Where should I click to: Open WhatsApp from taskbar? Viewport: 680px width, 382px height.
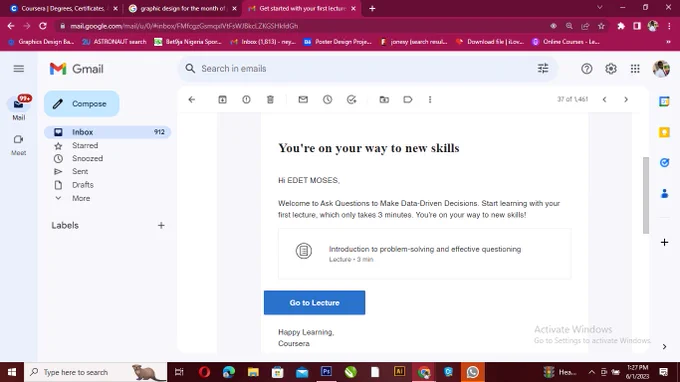pyautogui.click(x=473, y=372)
